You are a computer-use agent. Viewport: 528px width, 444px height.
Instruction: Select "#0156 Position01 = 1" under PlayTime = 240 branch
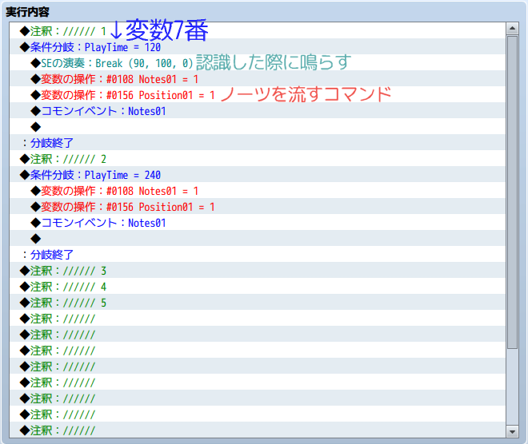click(x=258, y=207)
